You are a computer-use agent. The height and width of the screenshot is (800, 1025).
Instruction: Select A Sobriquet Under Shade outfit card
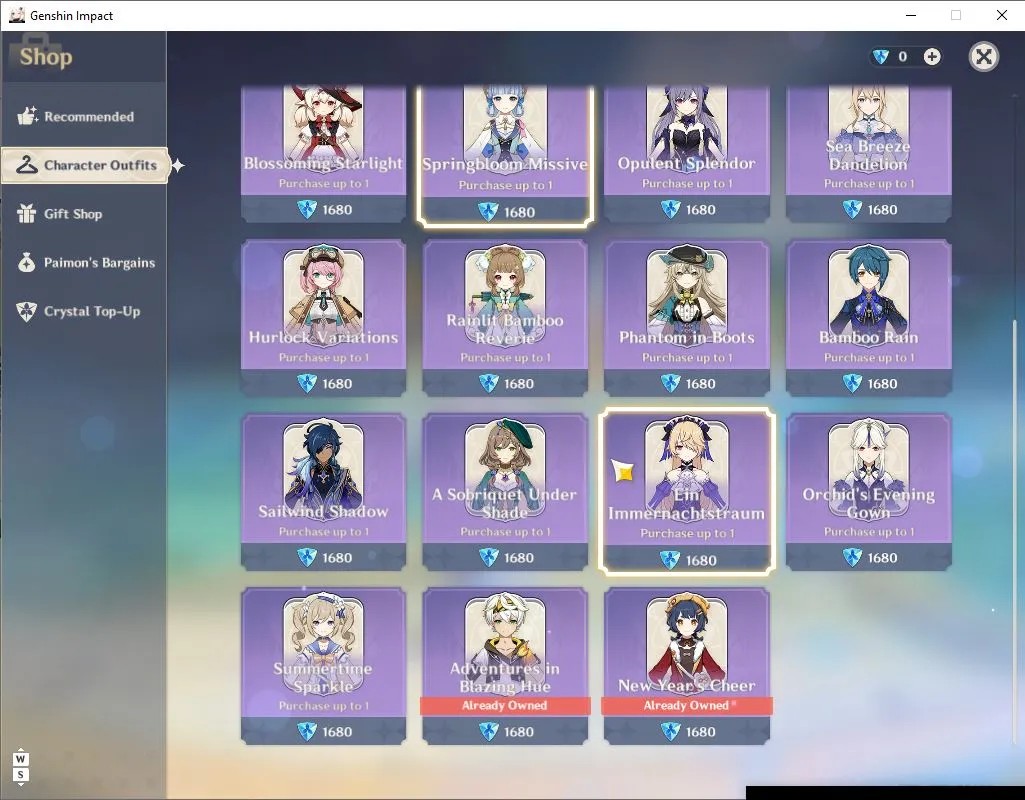pyautogui.click(x=505, y=492)
